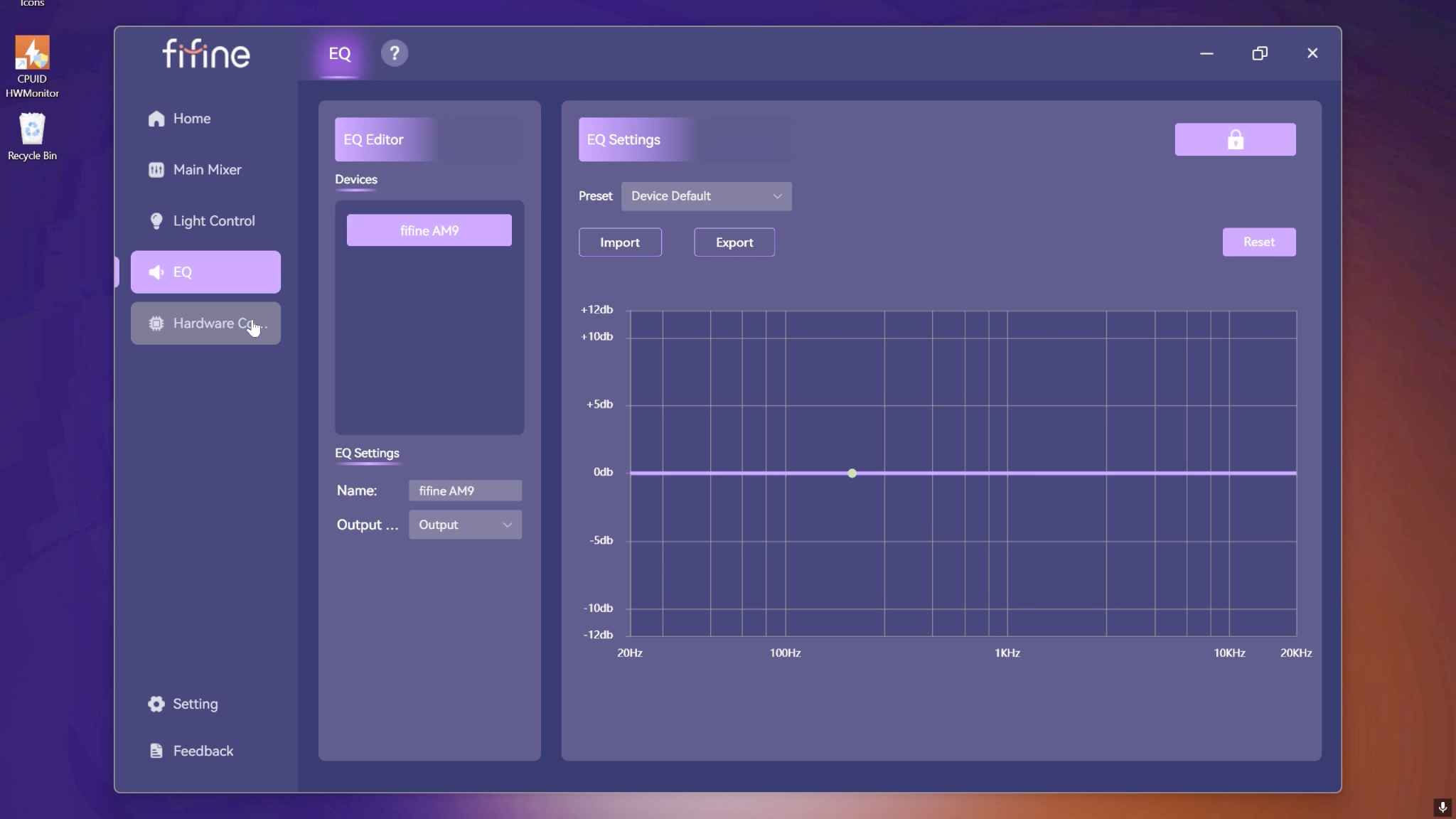Screen dimensions: 1456x819
Task: Toggle the EQ lock button
Action: point(1235,139)
